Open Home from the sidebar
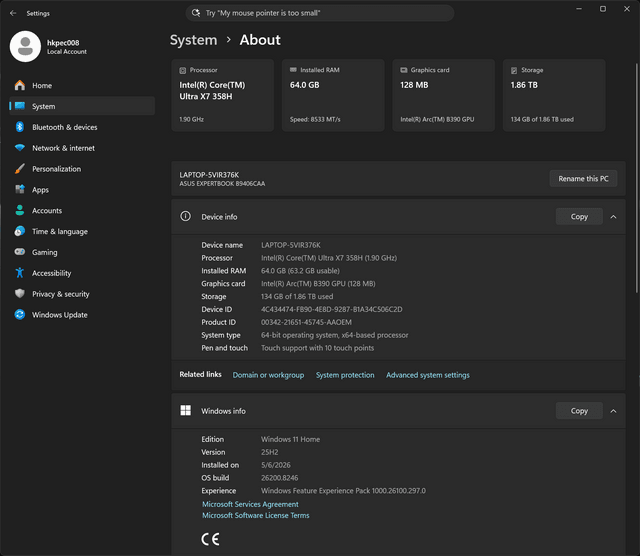The image size is (640, 556). 82,85
